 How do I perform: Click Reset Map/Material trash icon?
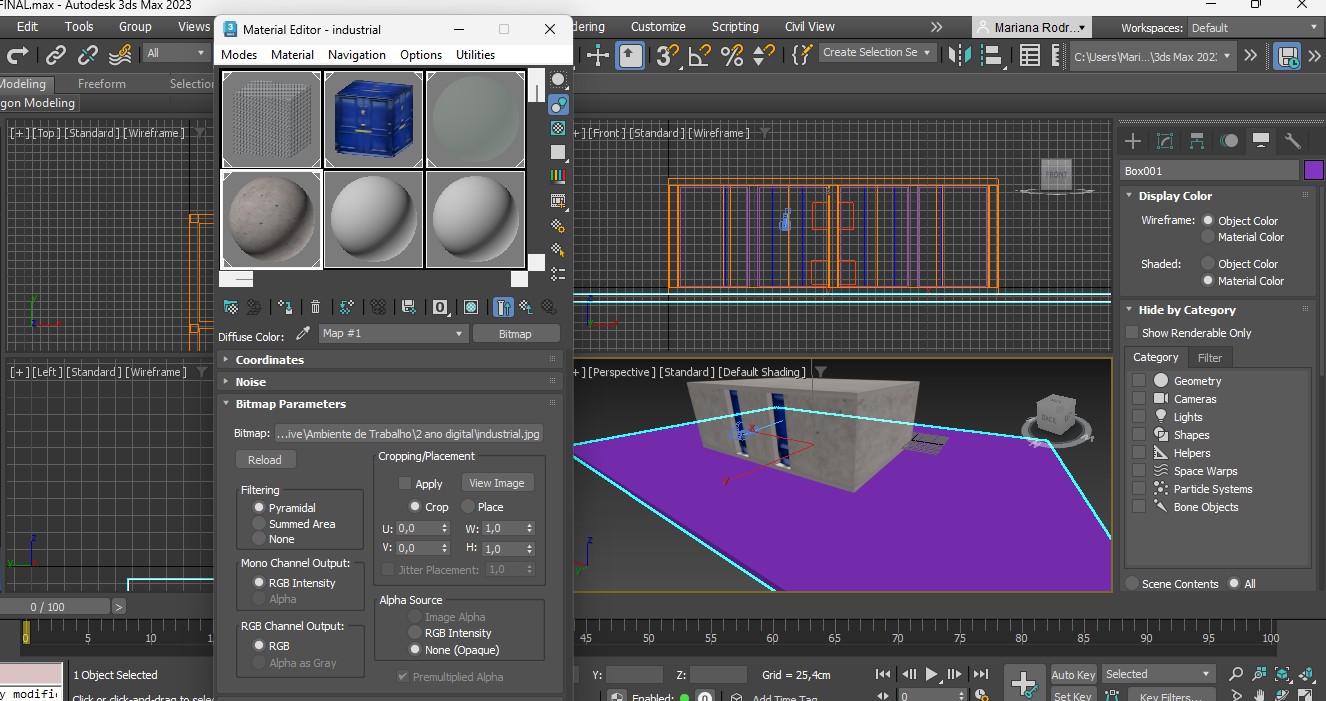316,307
